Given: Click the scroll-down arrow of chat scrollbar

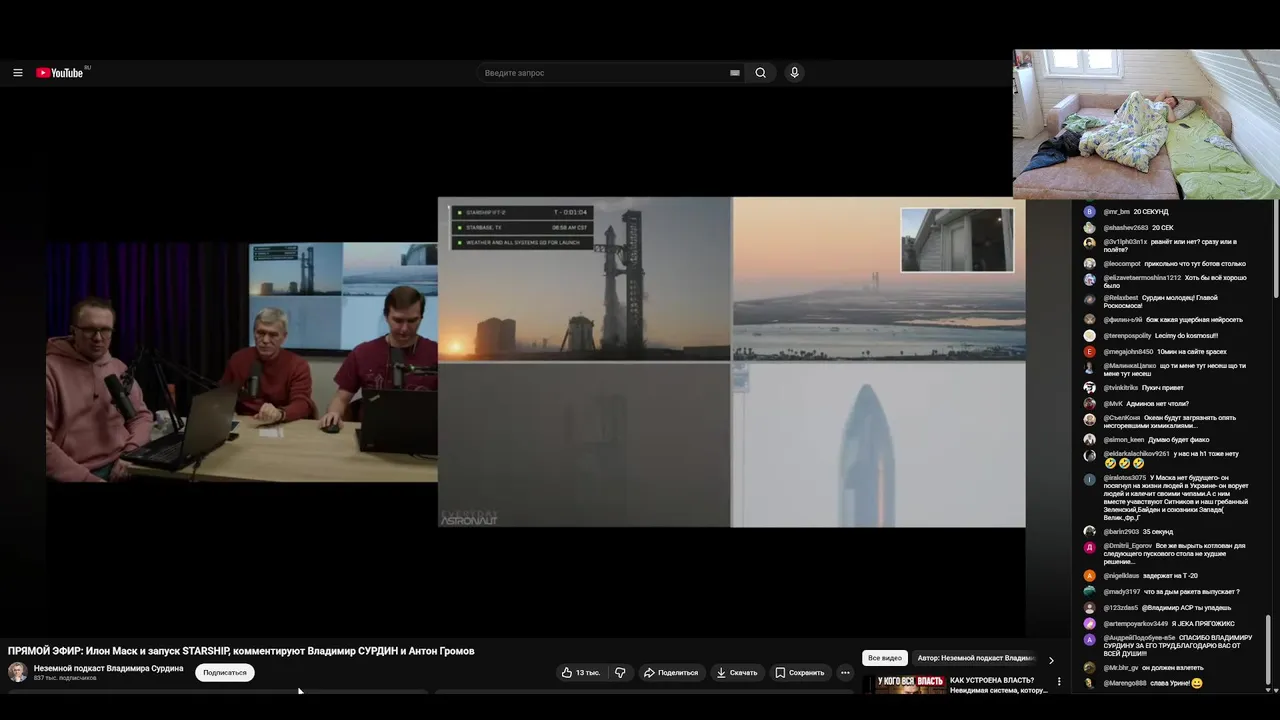Looking at the screenshot, I should click(x=1269, y=689).
